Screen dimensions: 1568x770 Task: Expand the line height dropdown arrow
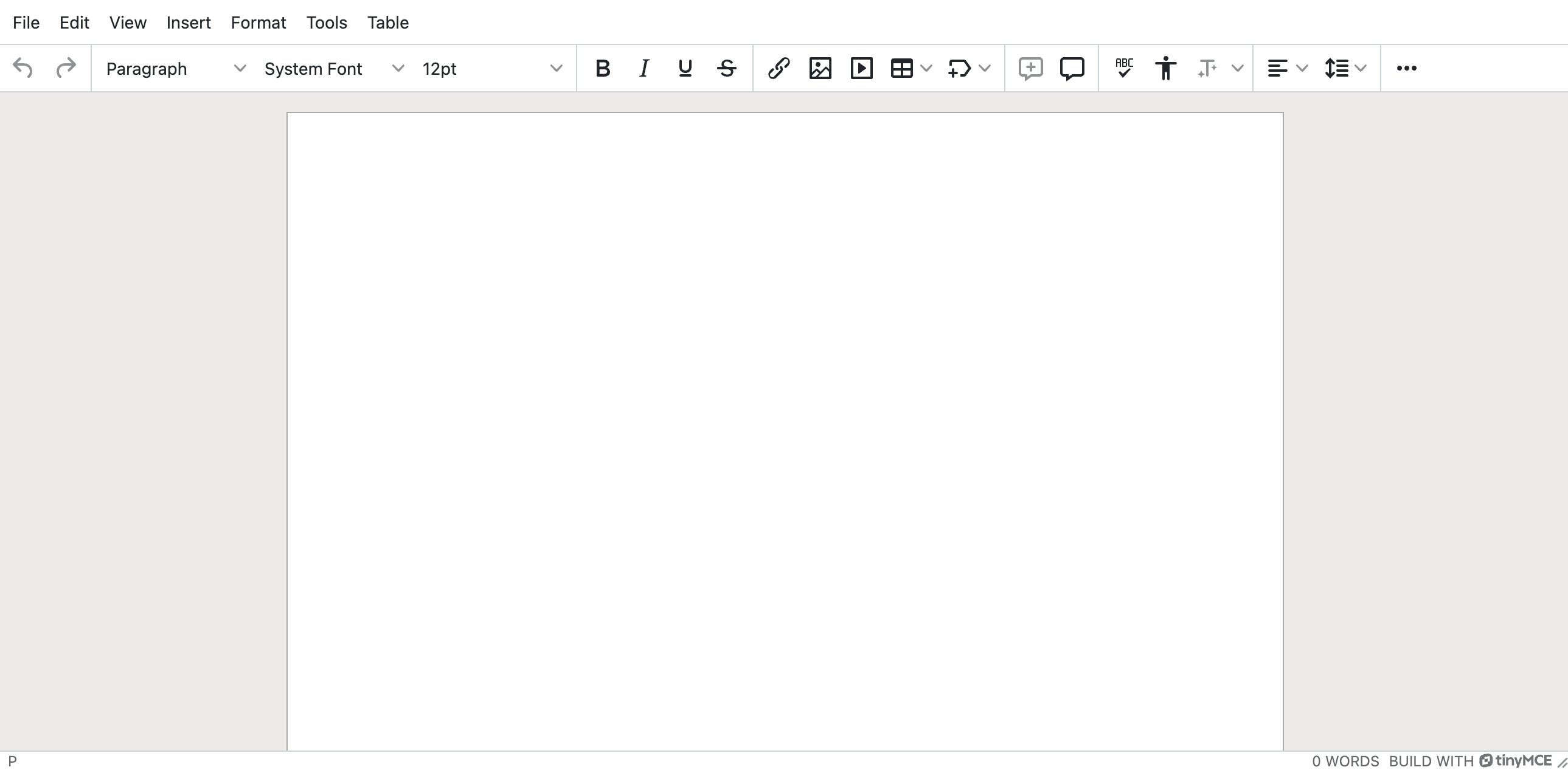[x=1361, y=68]
